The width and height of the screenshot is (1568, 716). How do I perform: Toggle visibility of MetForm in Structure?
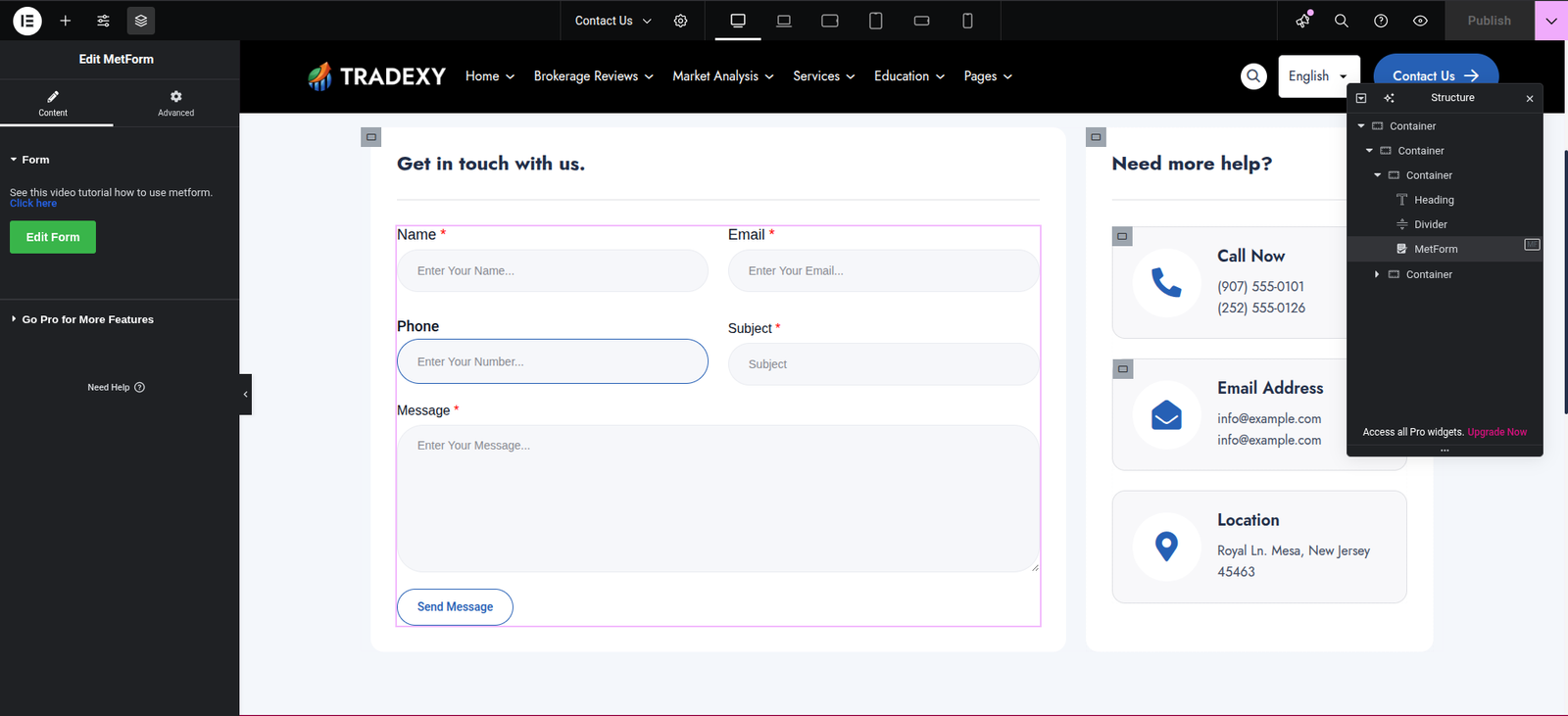click(x=1532, y=245)
